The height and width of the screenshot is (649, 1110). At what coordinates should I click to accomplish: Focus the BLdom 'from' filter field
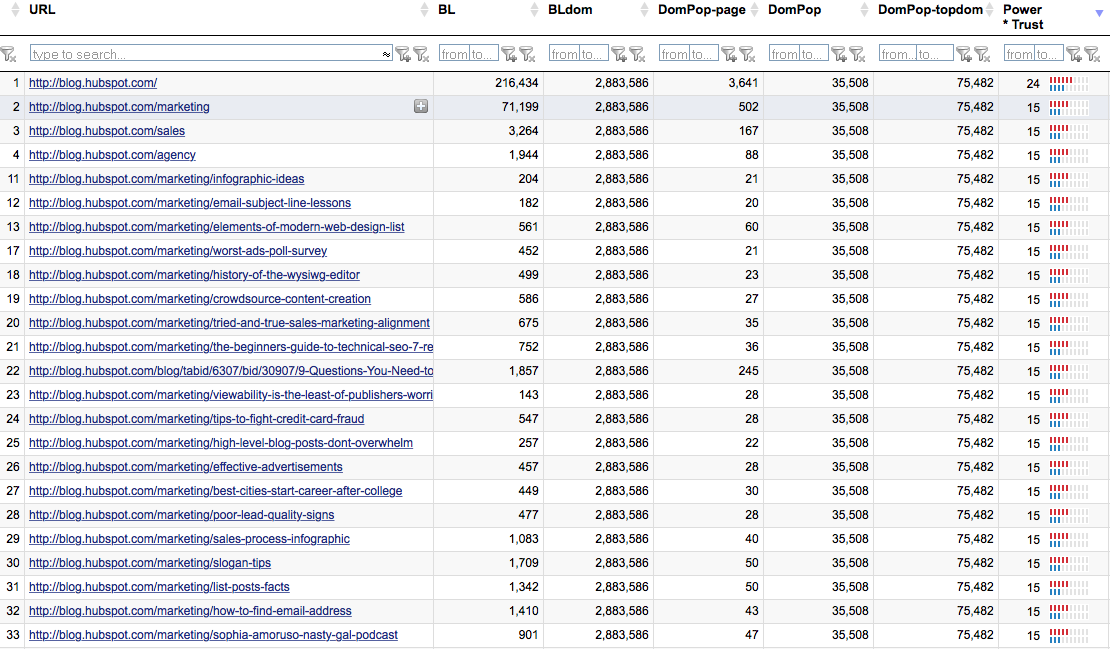[564, 54]
